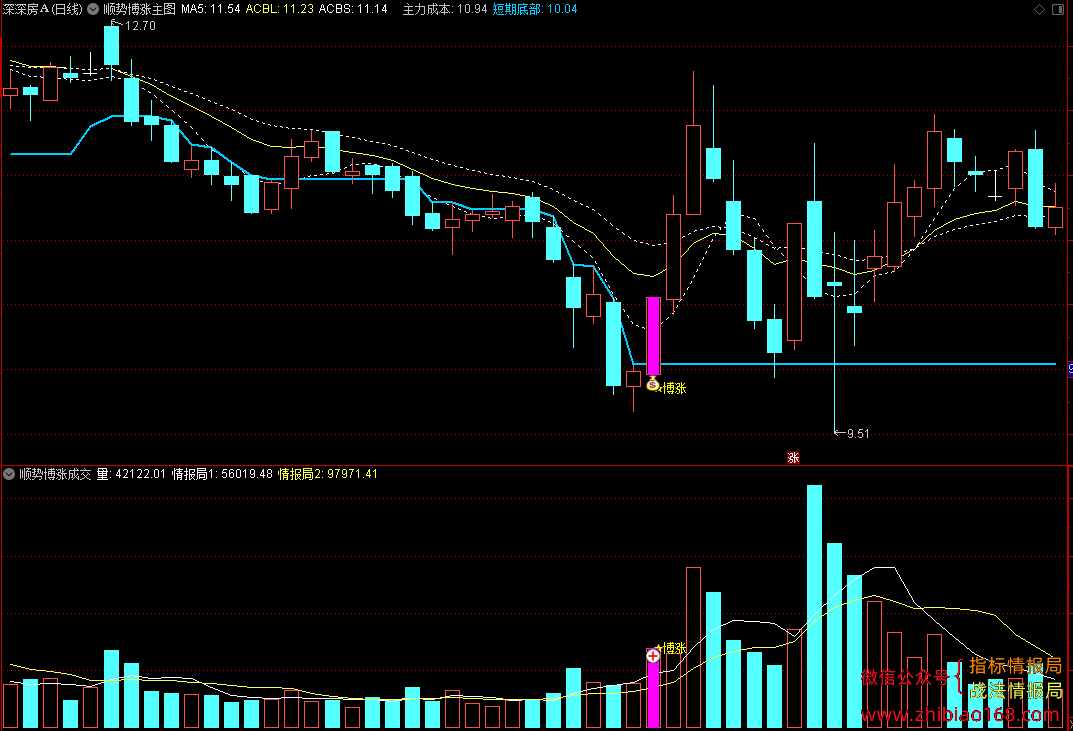Viewport: 1073px width, 731px height.
Task: Click the magenta candlestick in price chart
Action: point(654,336)
